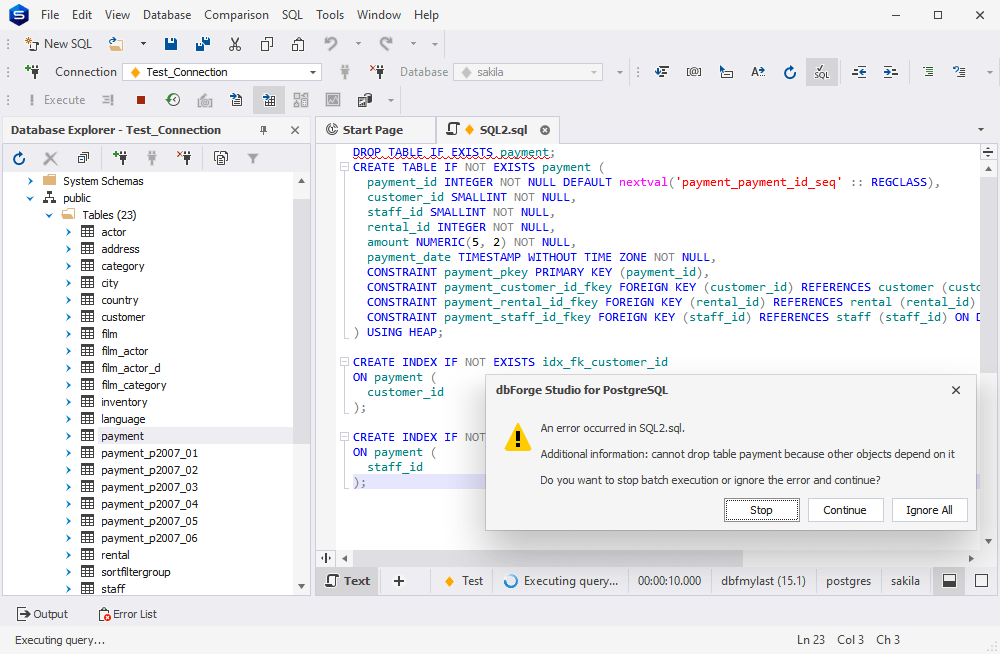1000x654 pixels.
Task: Refresh the Database Explorer
Action: point(17,157)
